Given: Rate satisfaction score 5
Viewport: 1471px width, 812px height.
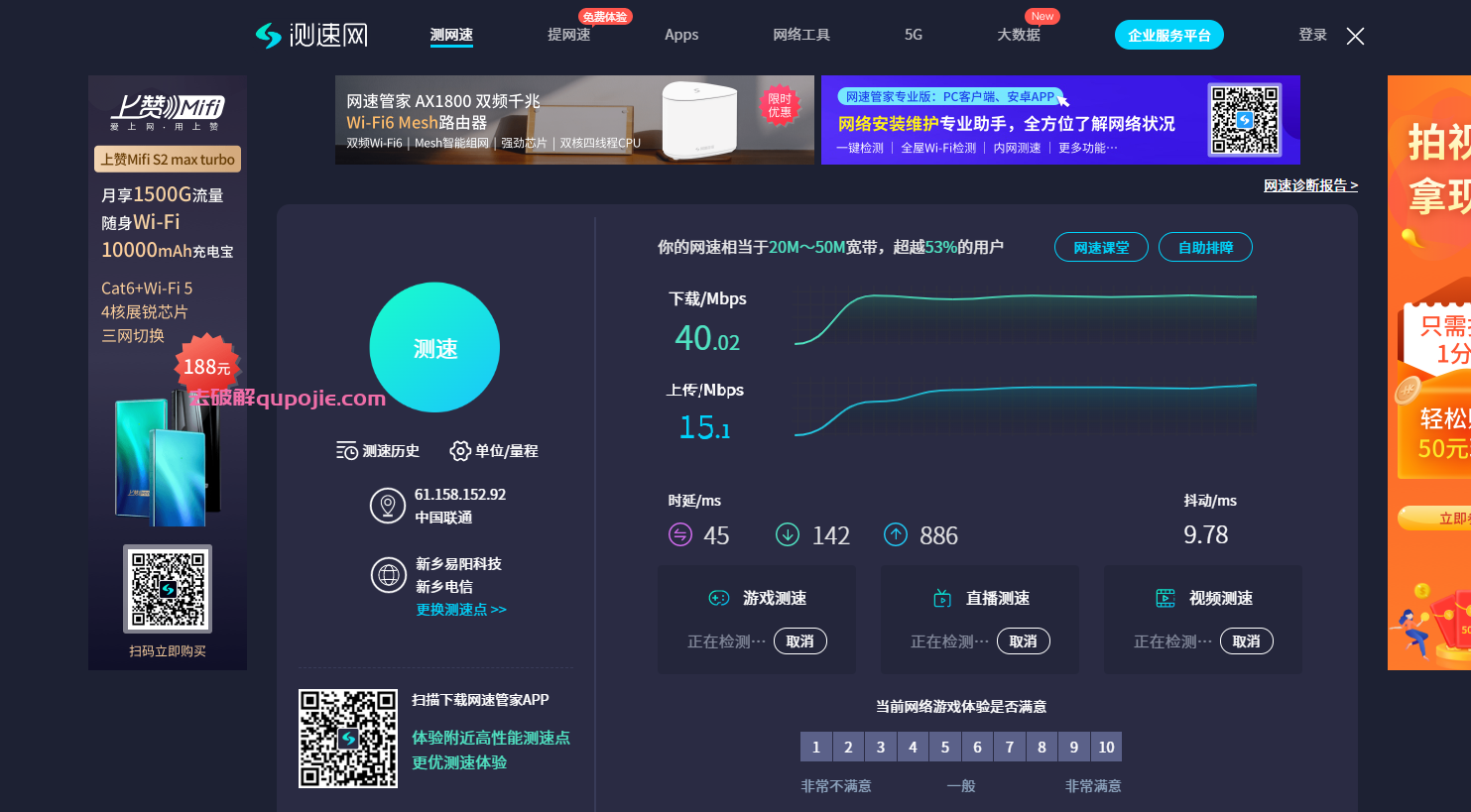Looking at the screenshot, I should click(x=944, y=747).
